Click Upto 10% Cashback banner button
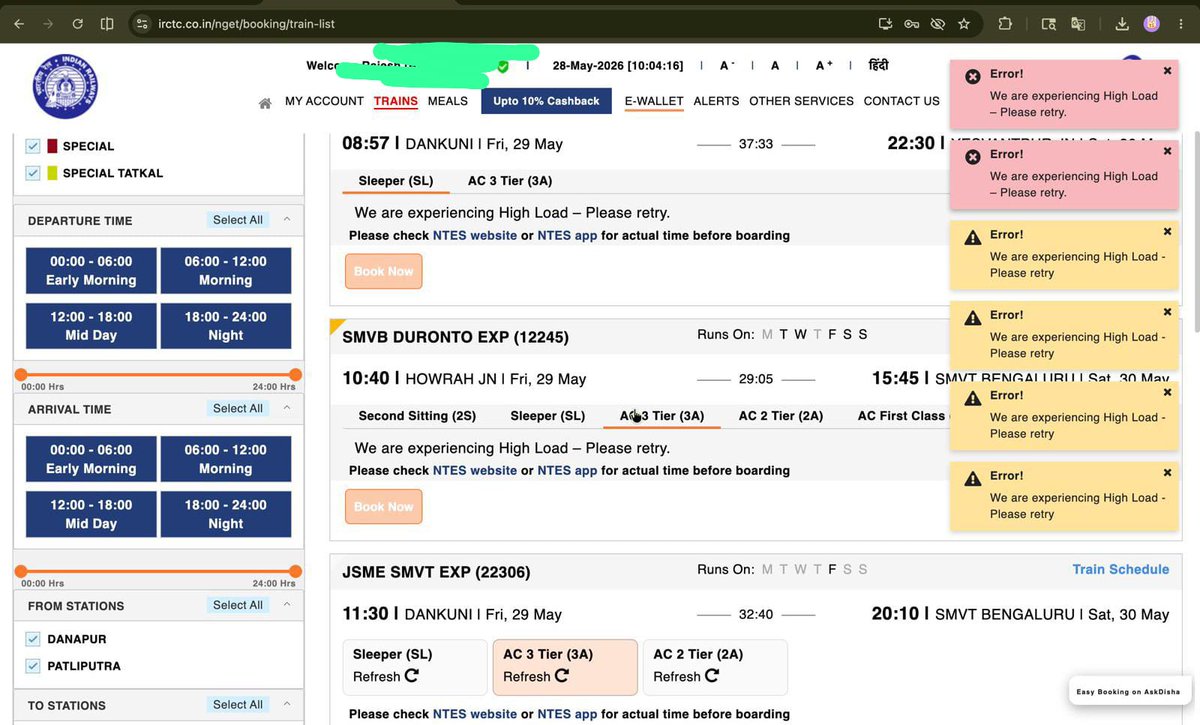1200x725 pixels. point(546,101)
